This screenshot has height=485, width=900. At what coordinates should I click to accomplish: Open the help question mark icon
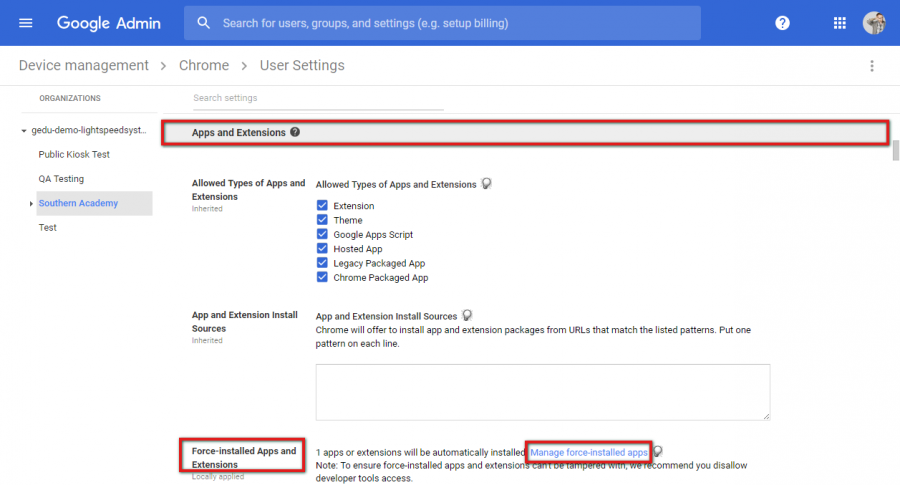782,23
